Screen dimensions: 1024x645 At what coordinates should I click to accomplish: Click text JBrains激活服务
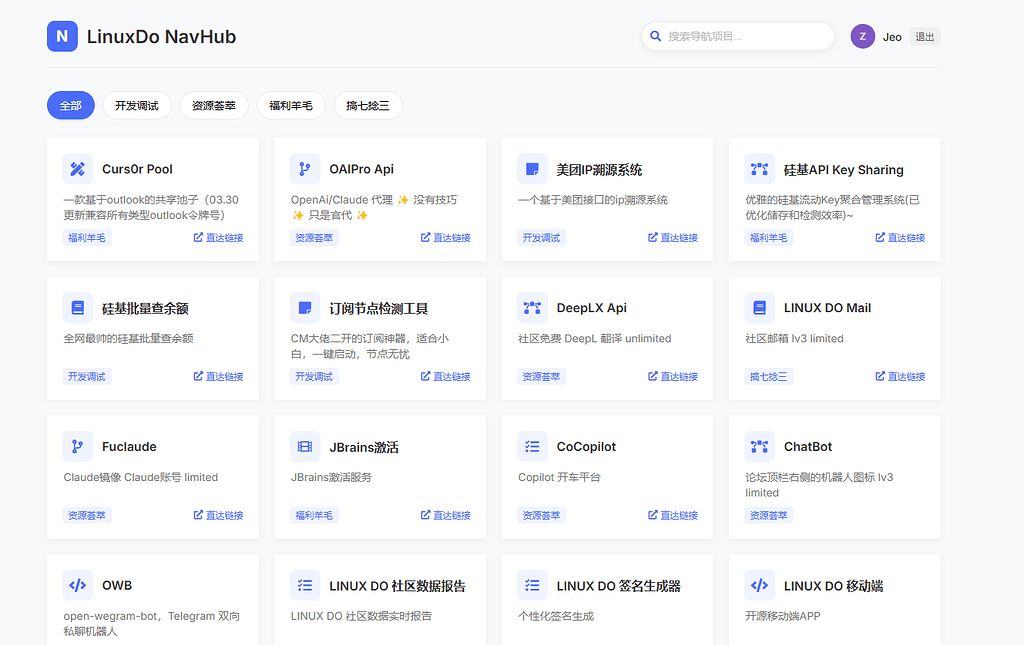click(x=331, y=477)
